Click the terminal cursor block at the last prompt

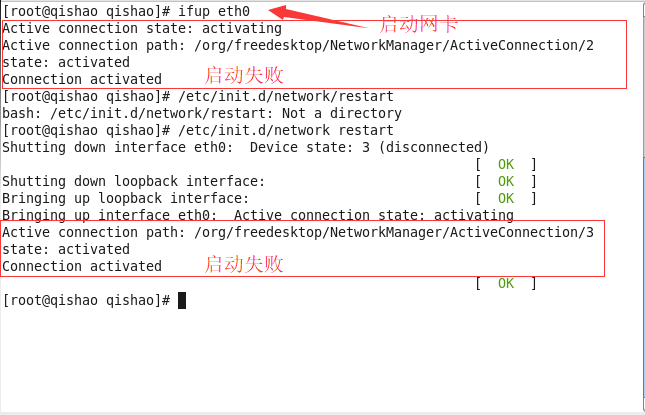click(x=182, y=300)
